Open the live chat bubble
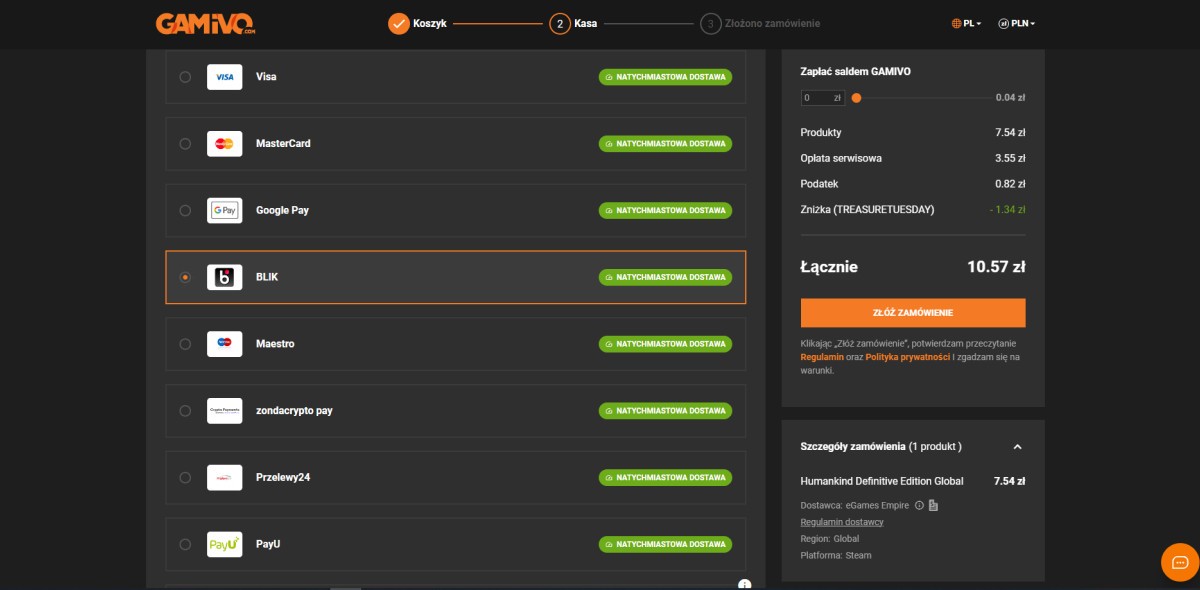The width and height of the screenshot is (1200, 590). [1180, 562]
